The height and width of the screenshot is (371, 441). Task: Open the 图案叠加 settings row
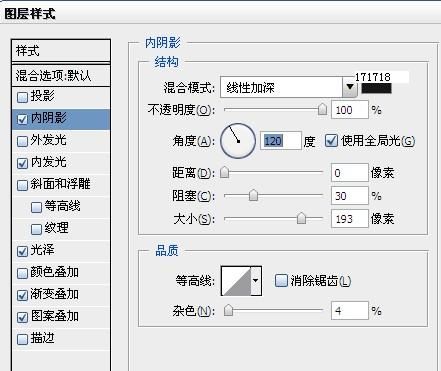click(61, 317)
